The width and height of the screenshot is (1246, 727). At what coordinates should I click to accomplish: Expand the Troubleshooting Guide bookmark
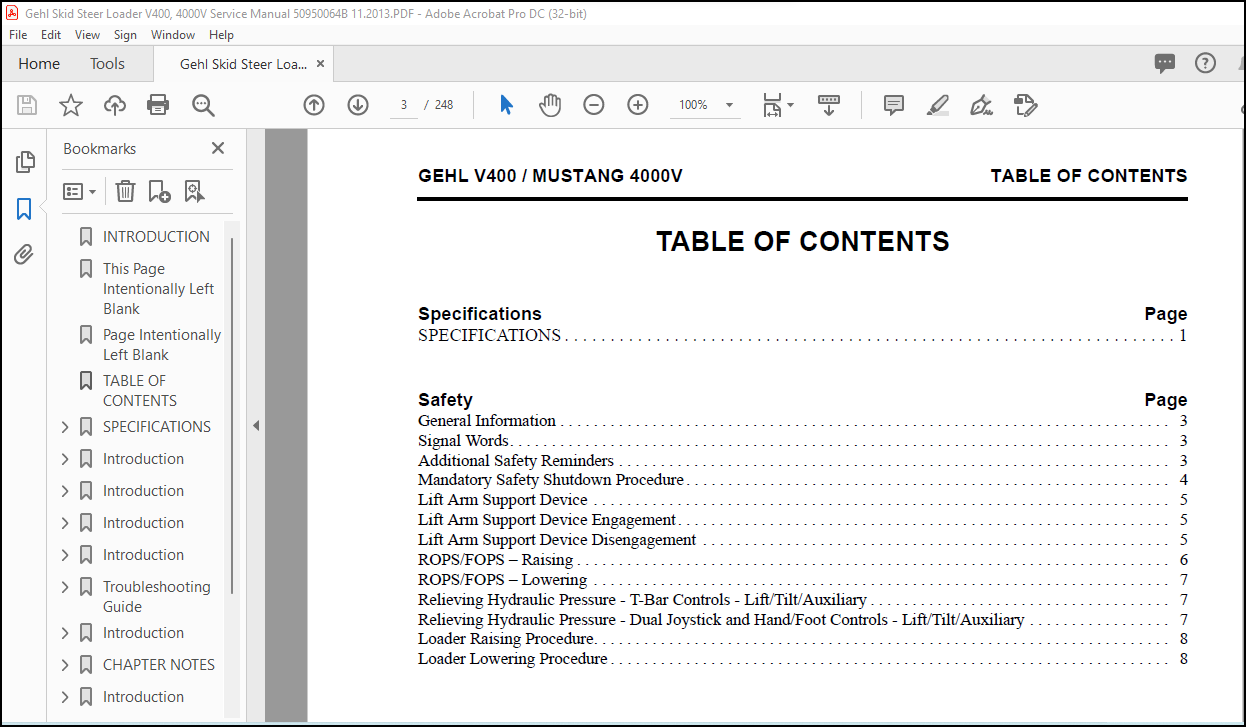click(65, 587)
